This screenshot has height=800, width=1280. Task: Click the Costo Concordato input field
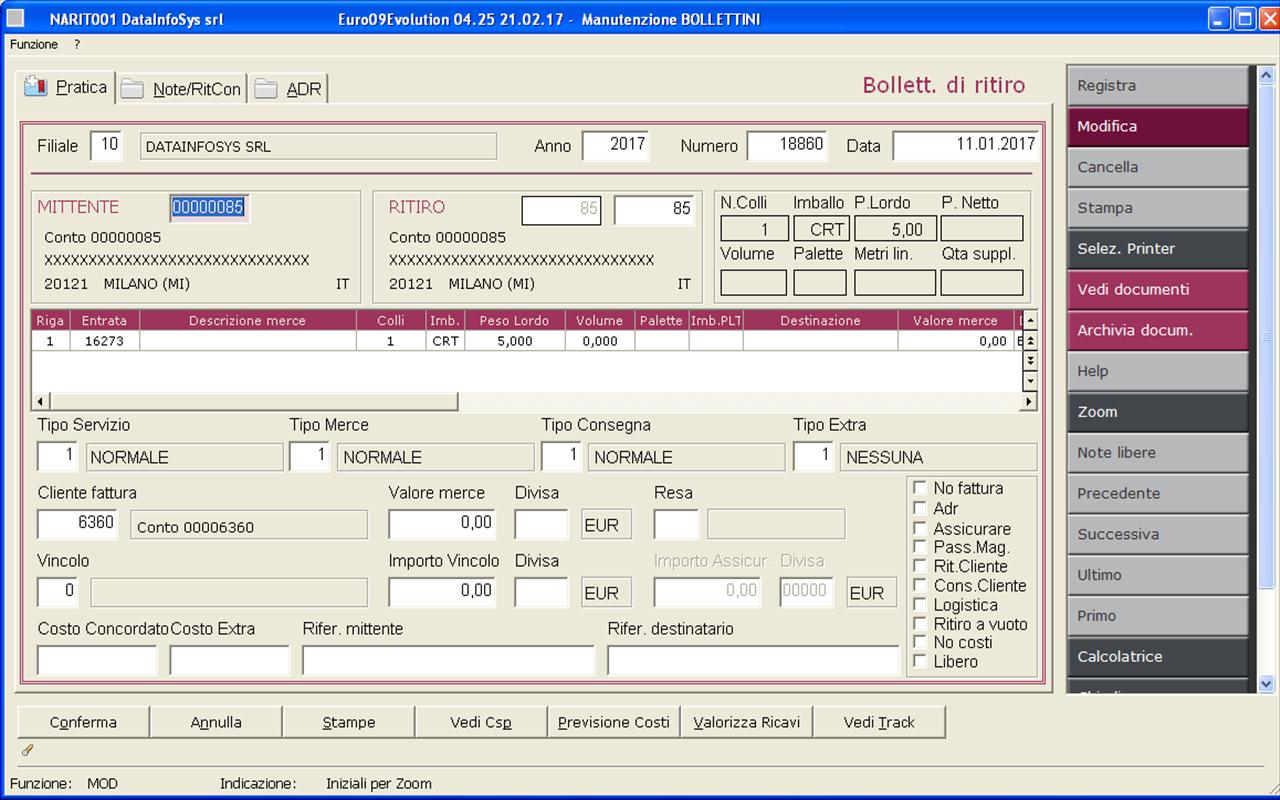click(x=97, y=661)
